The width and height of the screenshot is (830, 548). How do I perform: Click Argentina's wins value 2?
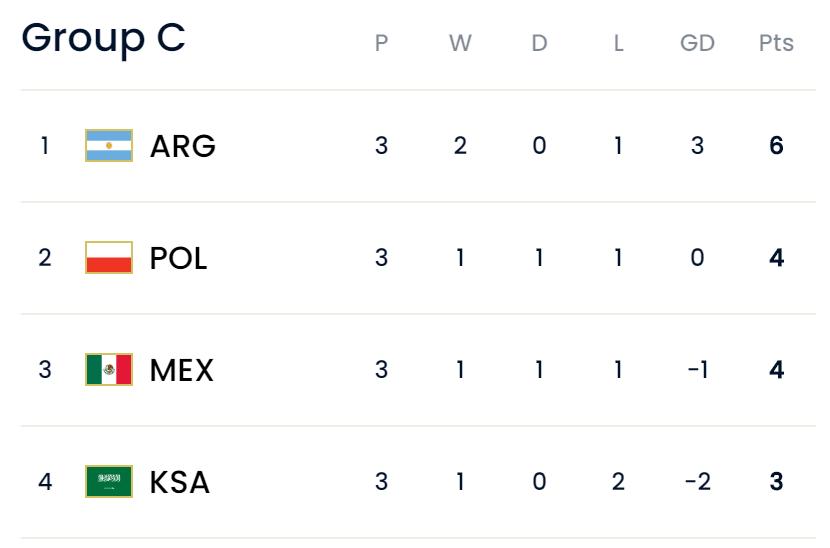click(x=460, y=146)
